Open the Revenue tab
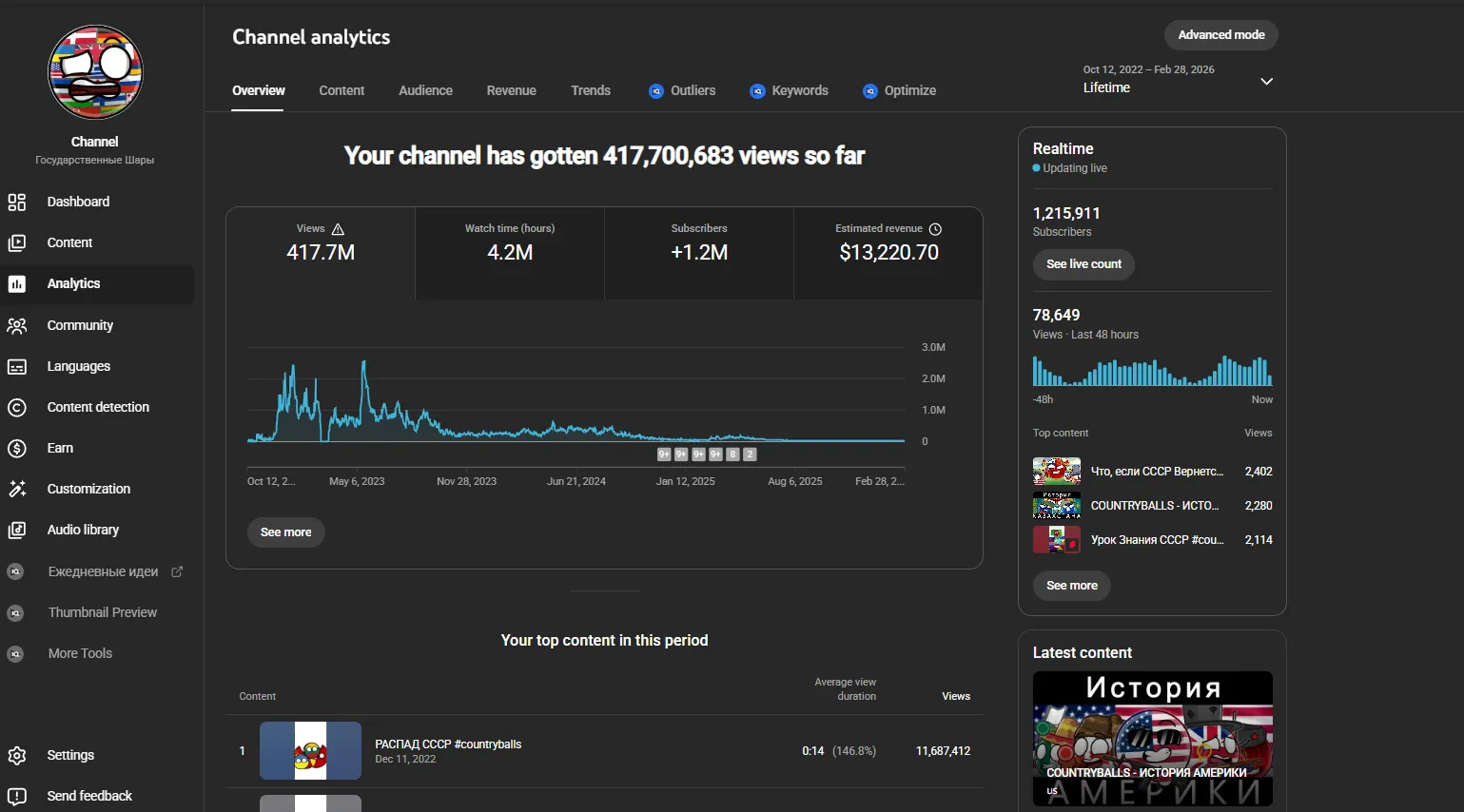This screenshot has width=1464, height=812. click(511, 90)
